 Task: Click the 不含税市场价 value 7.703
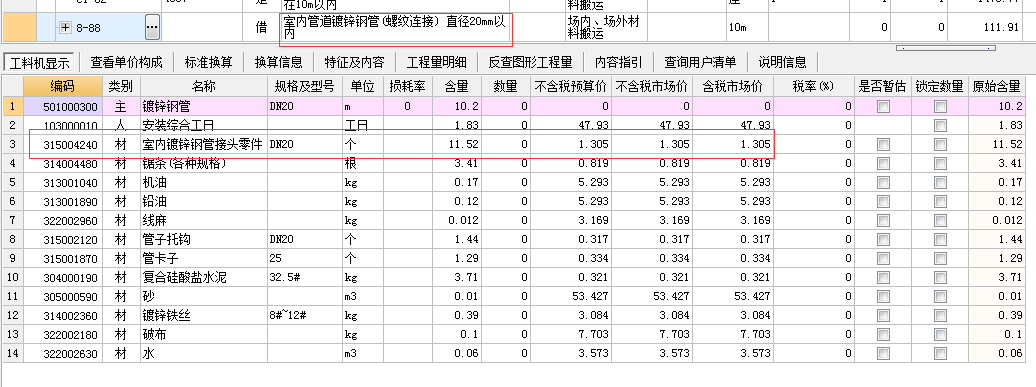651,335
